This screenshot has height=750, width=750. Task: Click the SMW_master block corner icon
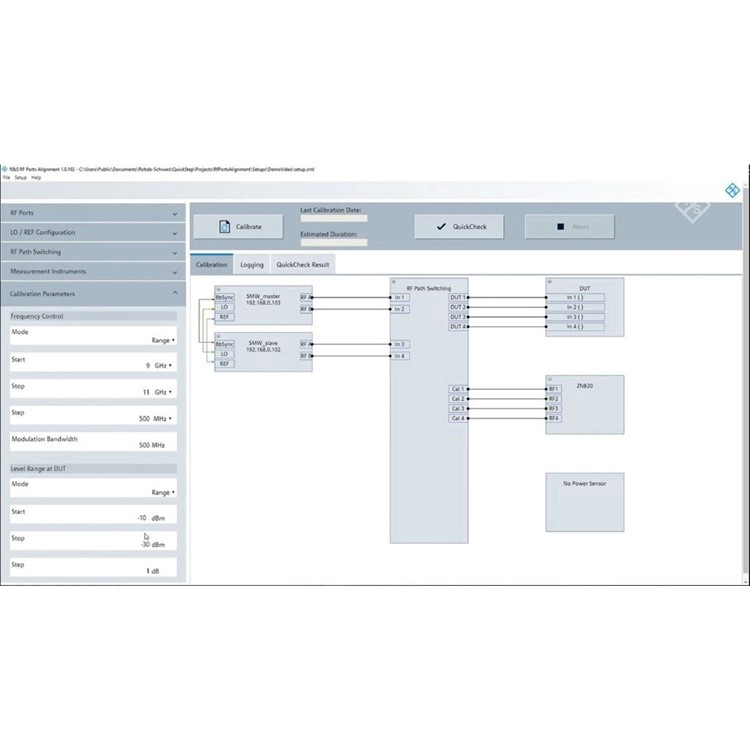point(219,289)
